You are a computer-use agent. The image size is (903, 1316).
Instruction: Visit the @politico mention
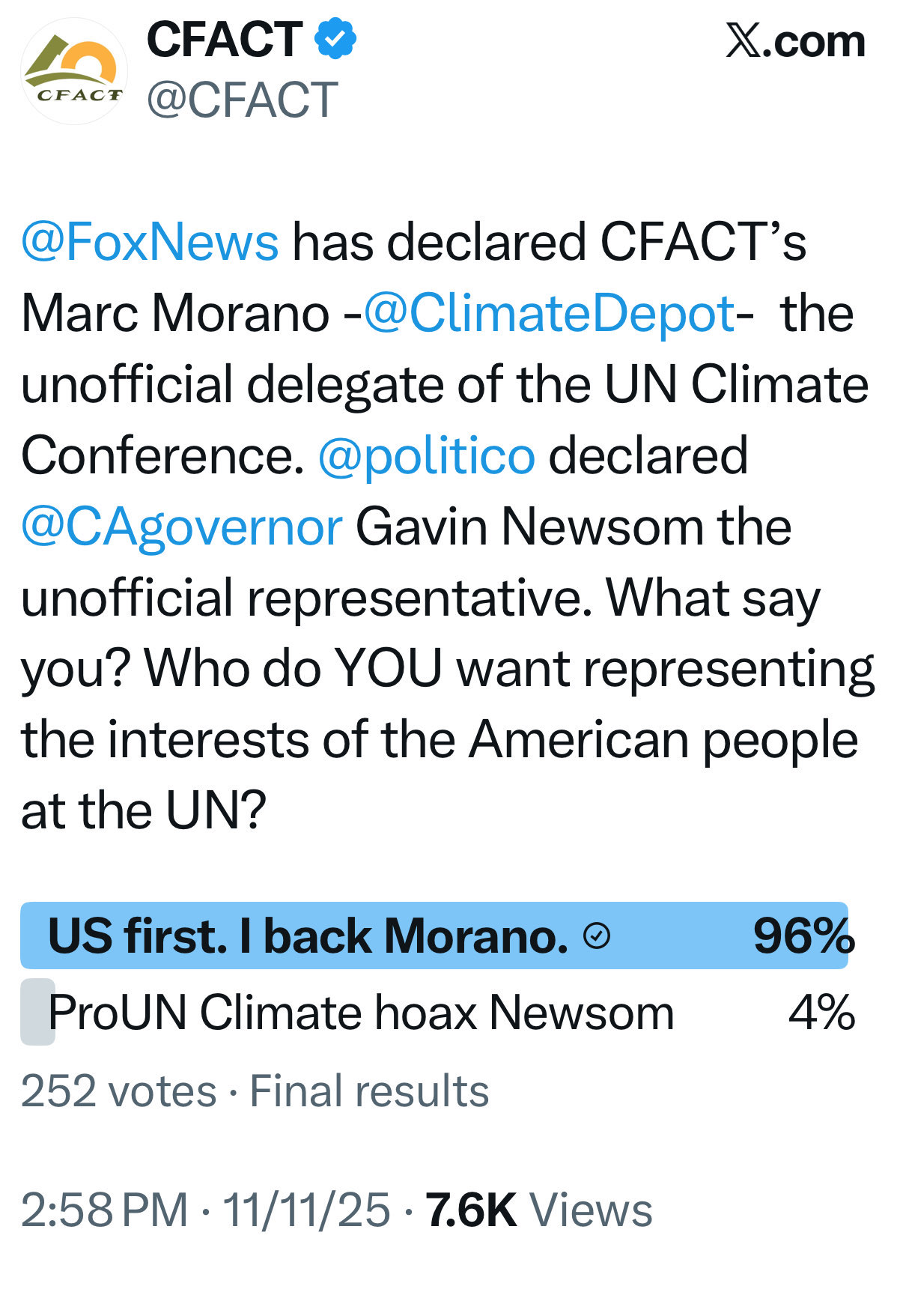pyautogui.click(x=427, y=455)
